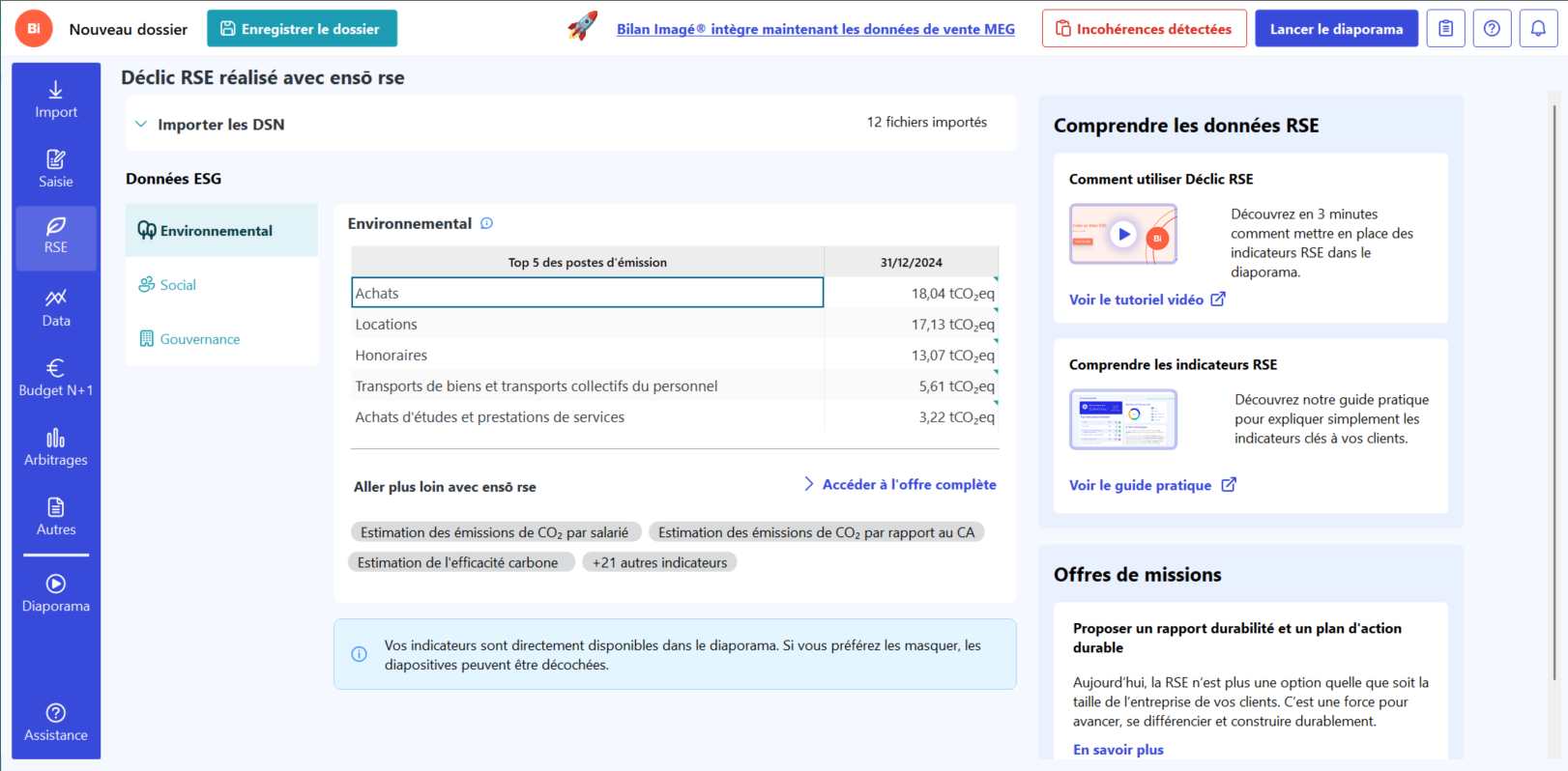Go to Saisie in the sidebar

click(56, 169)
